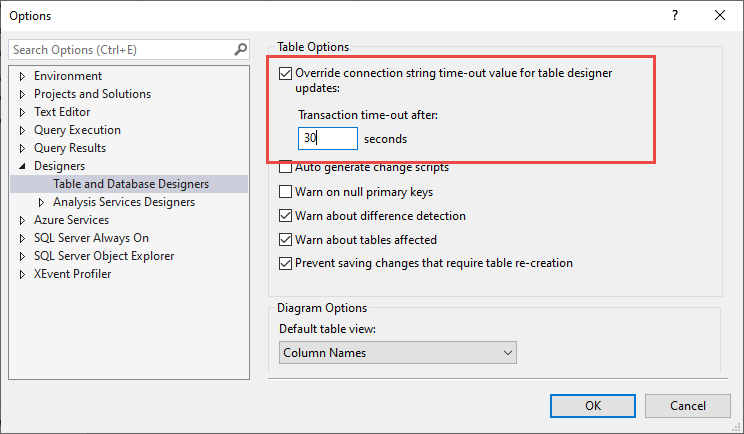Expand the Text Editor node arrow
Image resolution: width=744 pixels, height=434 pixels.
23,112
